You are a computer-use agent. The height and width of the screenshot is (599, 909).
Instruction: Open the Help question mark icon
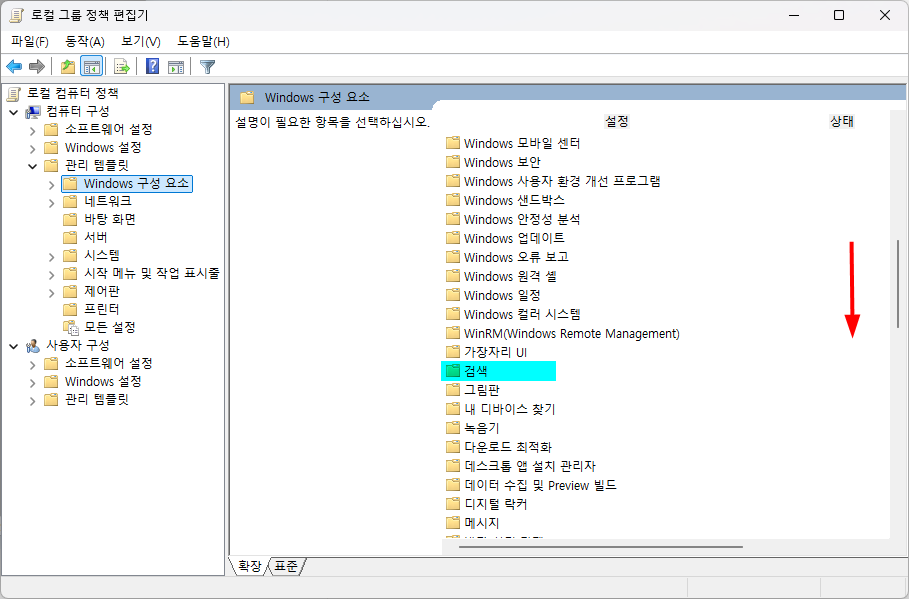click(152, 66)
